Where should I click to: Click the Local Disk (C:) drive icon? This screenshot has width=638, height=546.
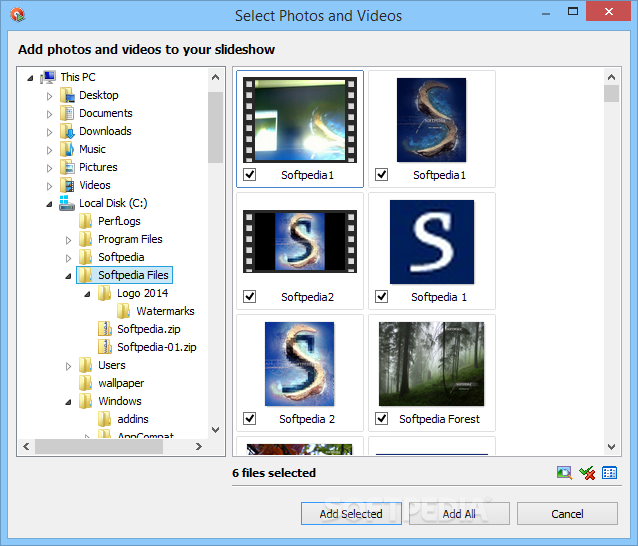(x=67, y=203)
